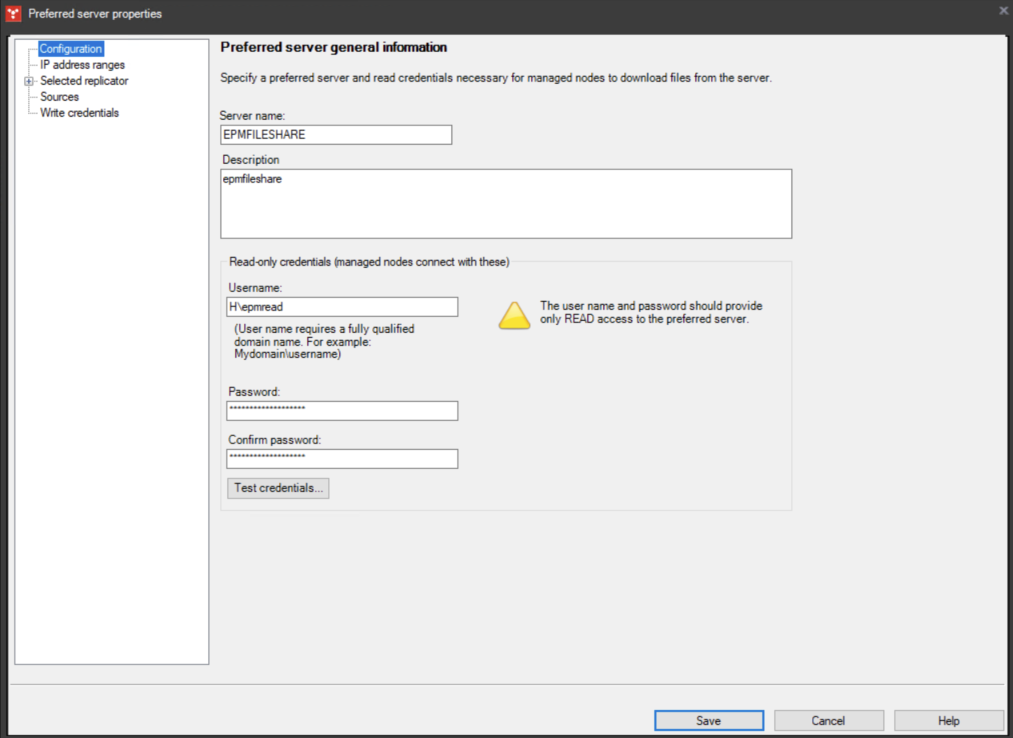Open the Sources settings page
The width and height of the screenshot is (1013, 738).
pos(60,96)
